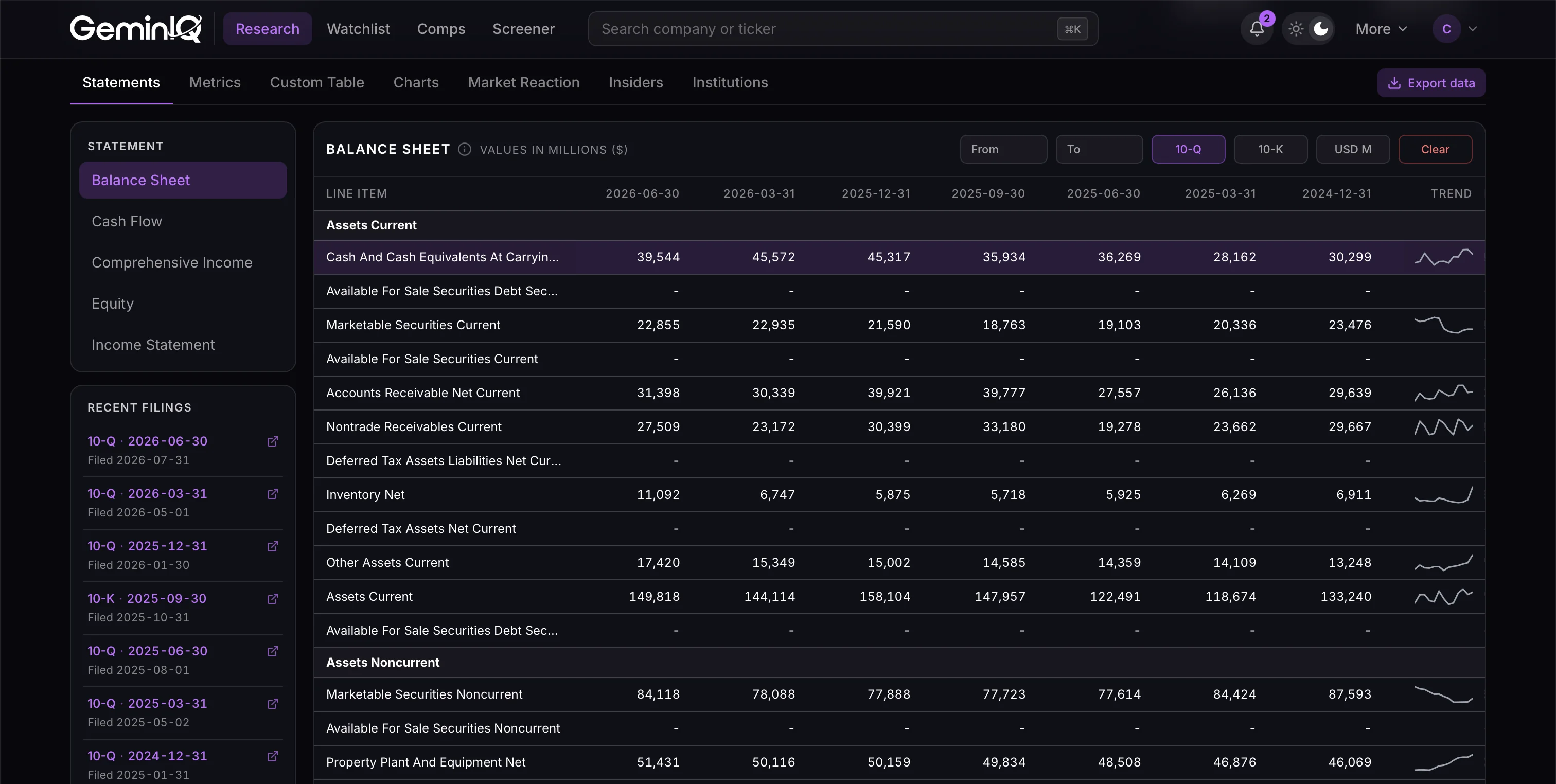Expand the account dropdown chevron
The image size is (1556, 784).
pyautogui.click(x=1472, y=28)
